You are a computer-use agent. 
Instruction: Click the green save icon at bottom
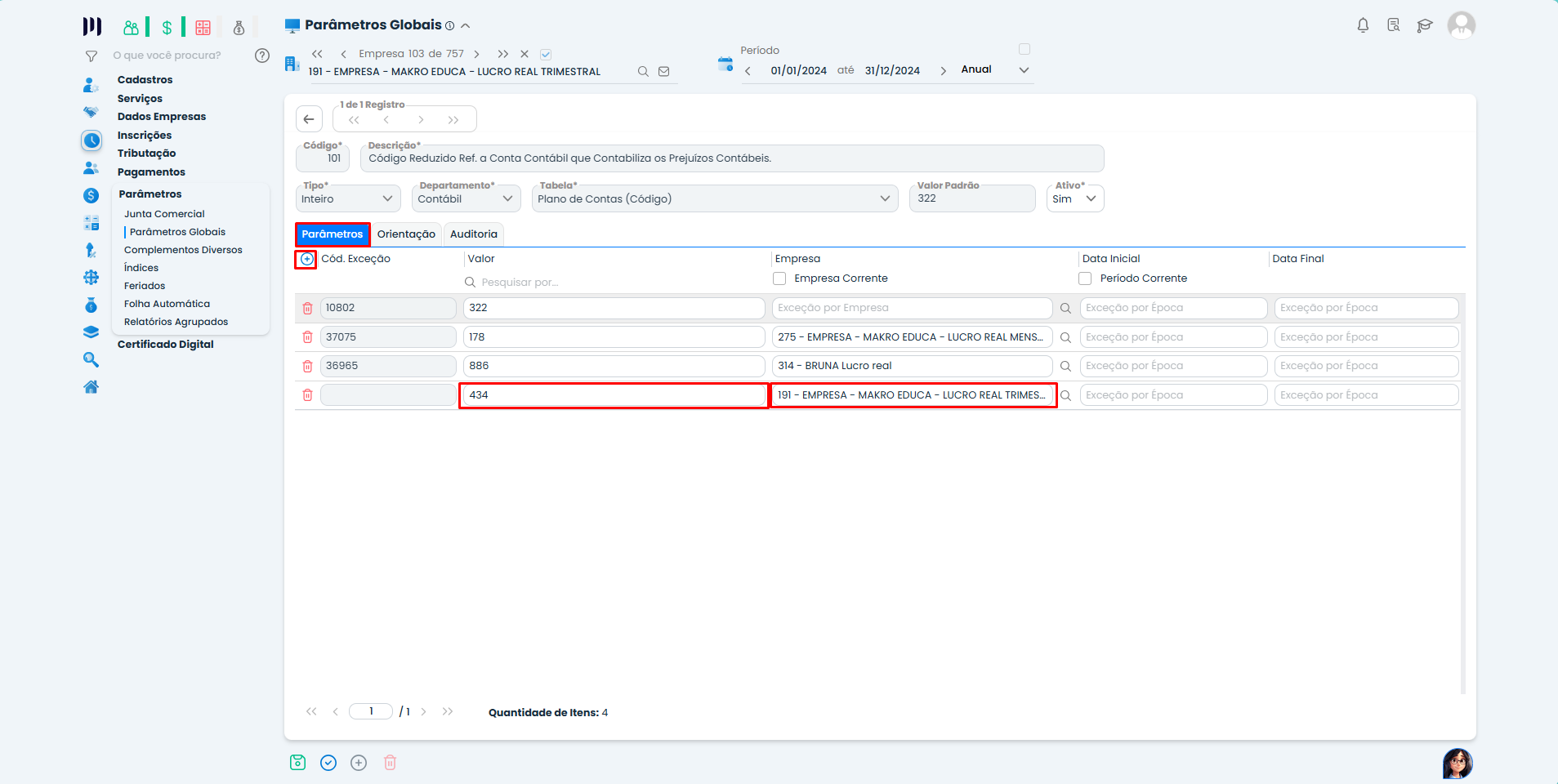point(298,762)
